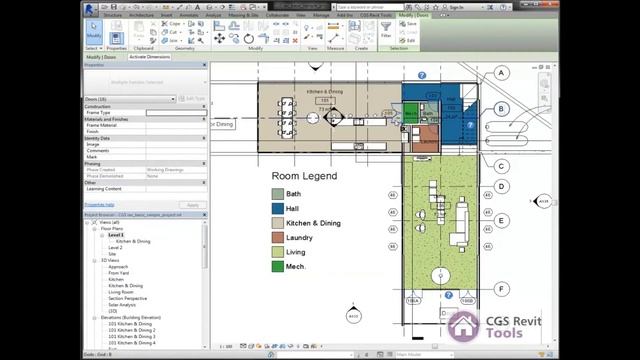Collapse the Views (all) tree node
This screenshot has width=640, height=360.
pos(87,222)
